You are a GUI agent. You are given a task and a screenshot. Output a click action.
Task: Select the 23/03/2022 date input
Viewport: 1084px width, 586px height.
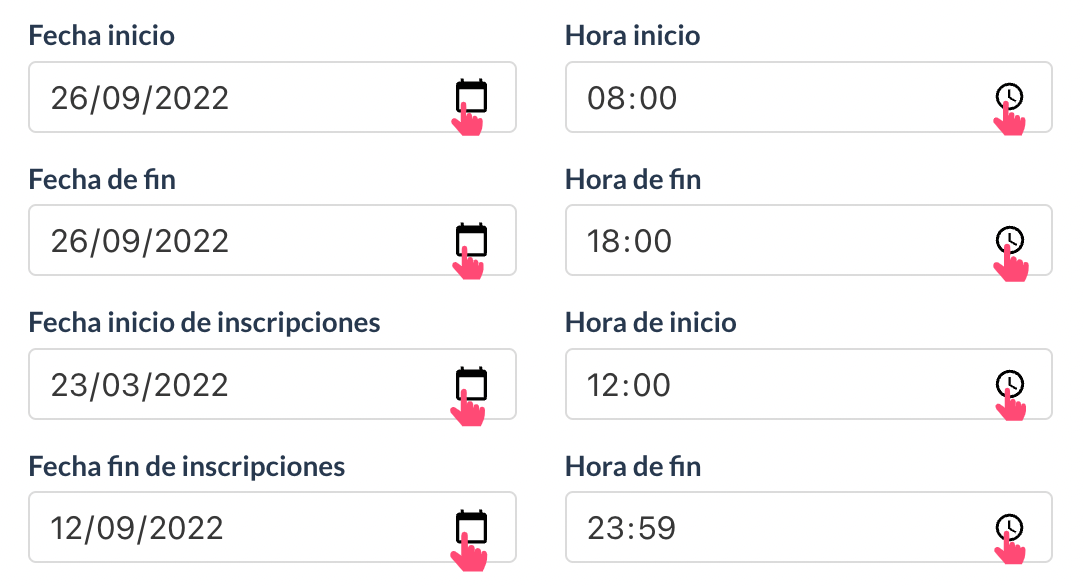[x=272, y=384]
